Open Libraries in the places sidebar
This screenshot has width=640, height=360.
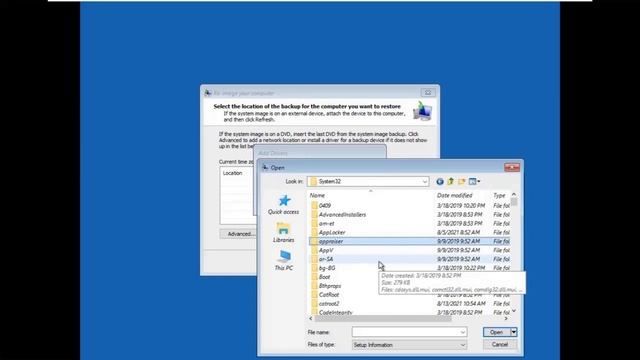(x=284, y=233)
